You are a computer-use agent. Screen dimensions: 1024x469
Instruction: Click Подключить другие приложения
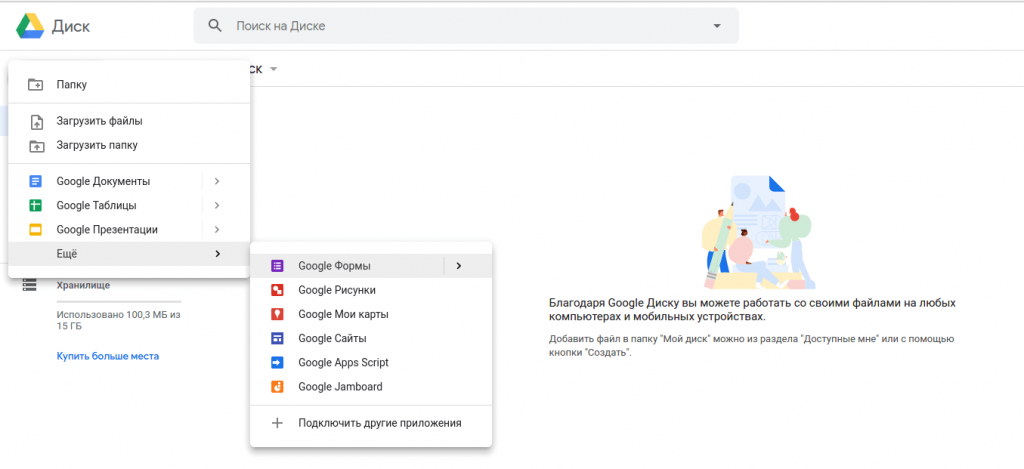pos(379,423)
